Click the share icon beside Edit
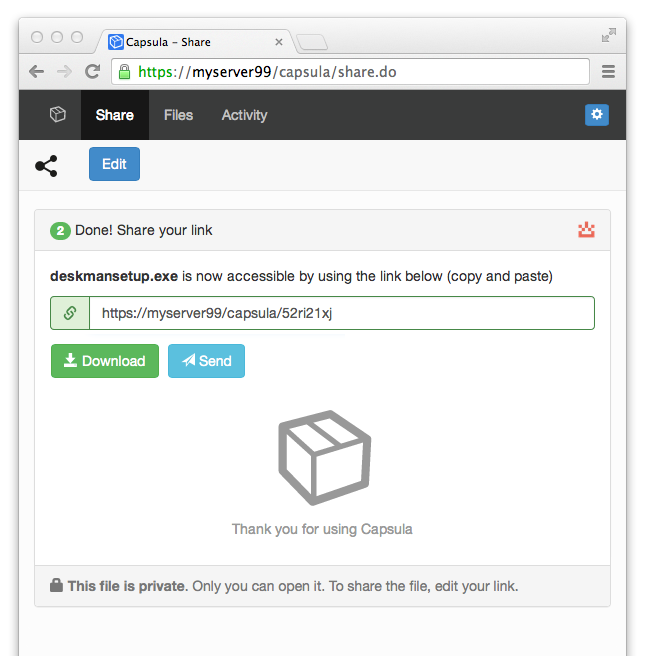The width and height of the screenshot is (647, 656). [46, 166]
